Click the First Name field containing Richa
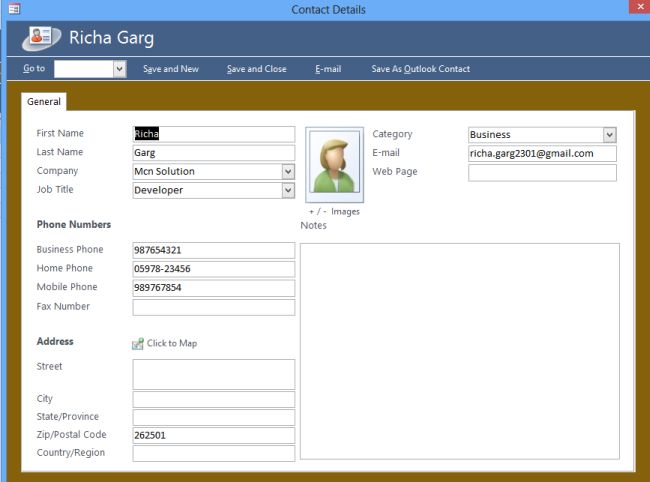 tap(214, 134)
